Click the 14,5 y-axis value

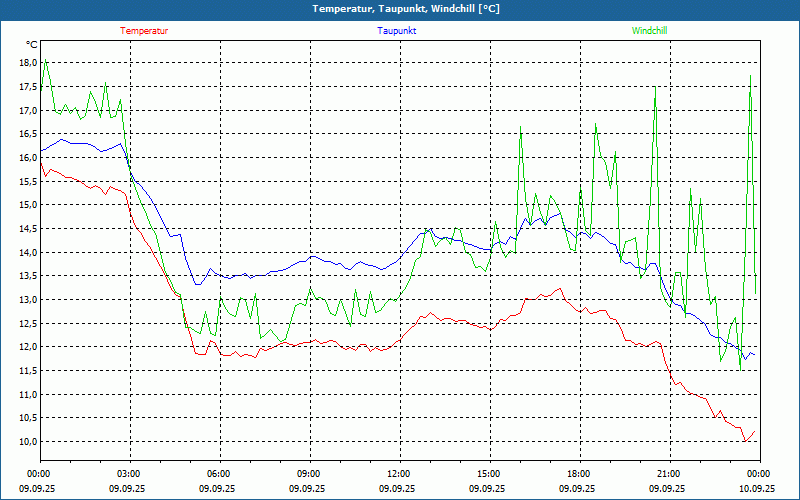pyautogui.click(x=29, y=229)
